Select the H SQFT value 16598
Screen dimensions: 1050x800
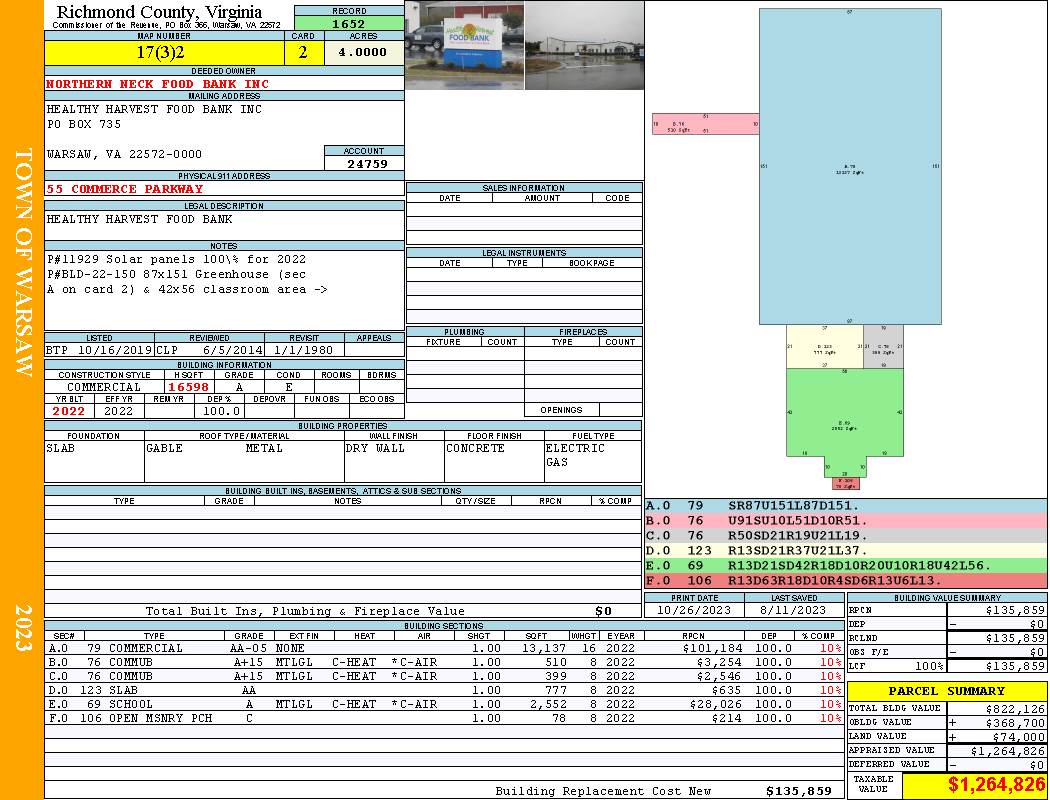pos(188,387)
